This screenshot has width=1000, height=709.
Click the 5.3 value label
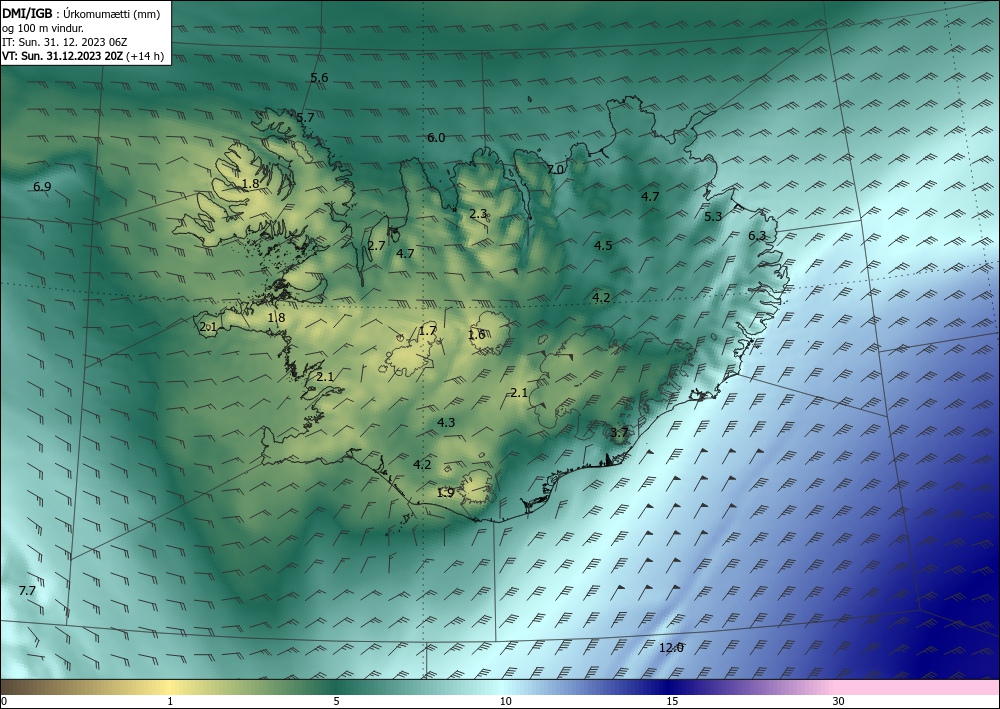click(713, 217)
